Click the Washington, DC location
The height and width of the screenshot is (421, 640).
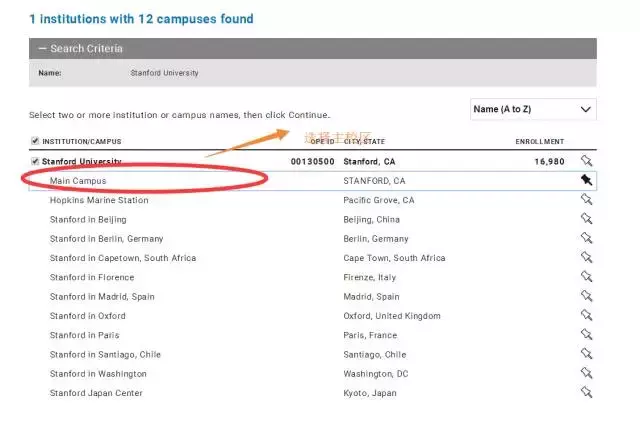(x=376, y=374)
